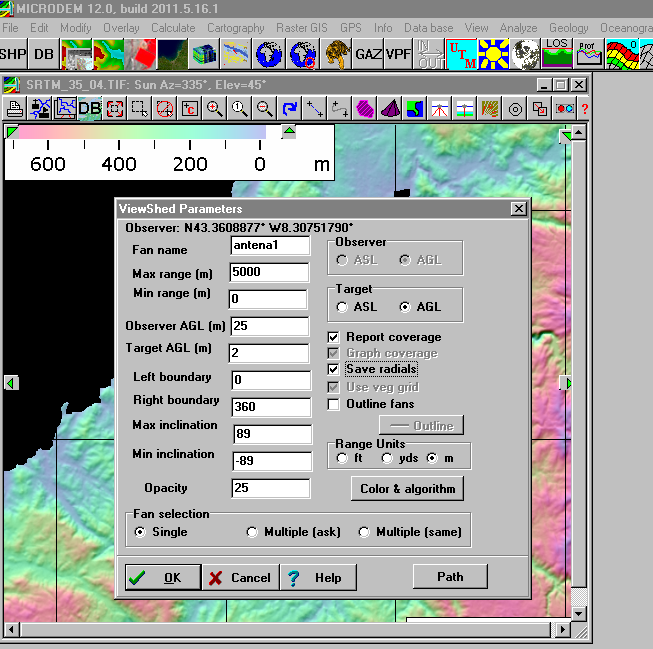Click the zoom in magnifier icon

[214, 109]
